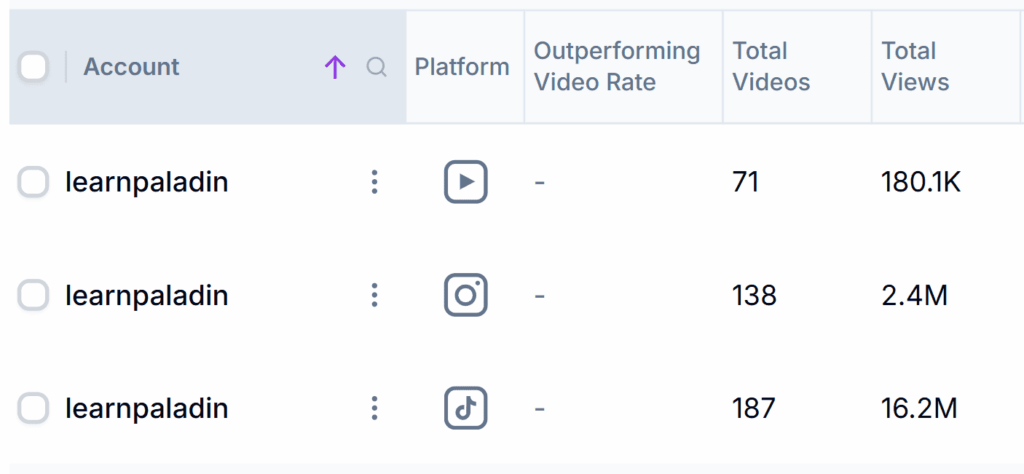This screenshot has height=474, width=1024.
Task: Open three-dot menu for Instagram learnpaladin row
Action: coord(374,295)
